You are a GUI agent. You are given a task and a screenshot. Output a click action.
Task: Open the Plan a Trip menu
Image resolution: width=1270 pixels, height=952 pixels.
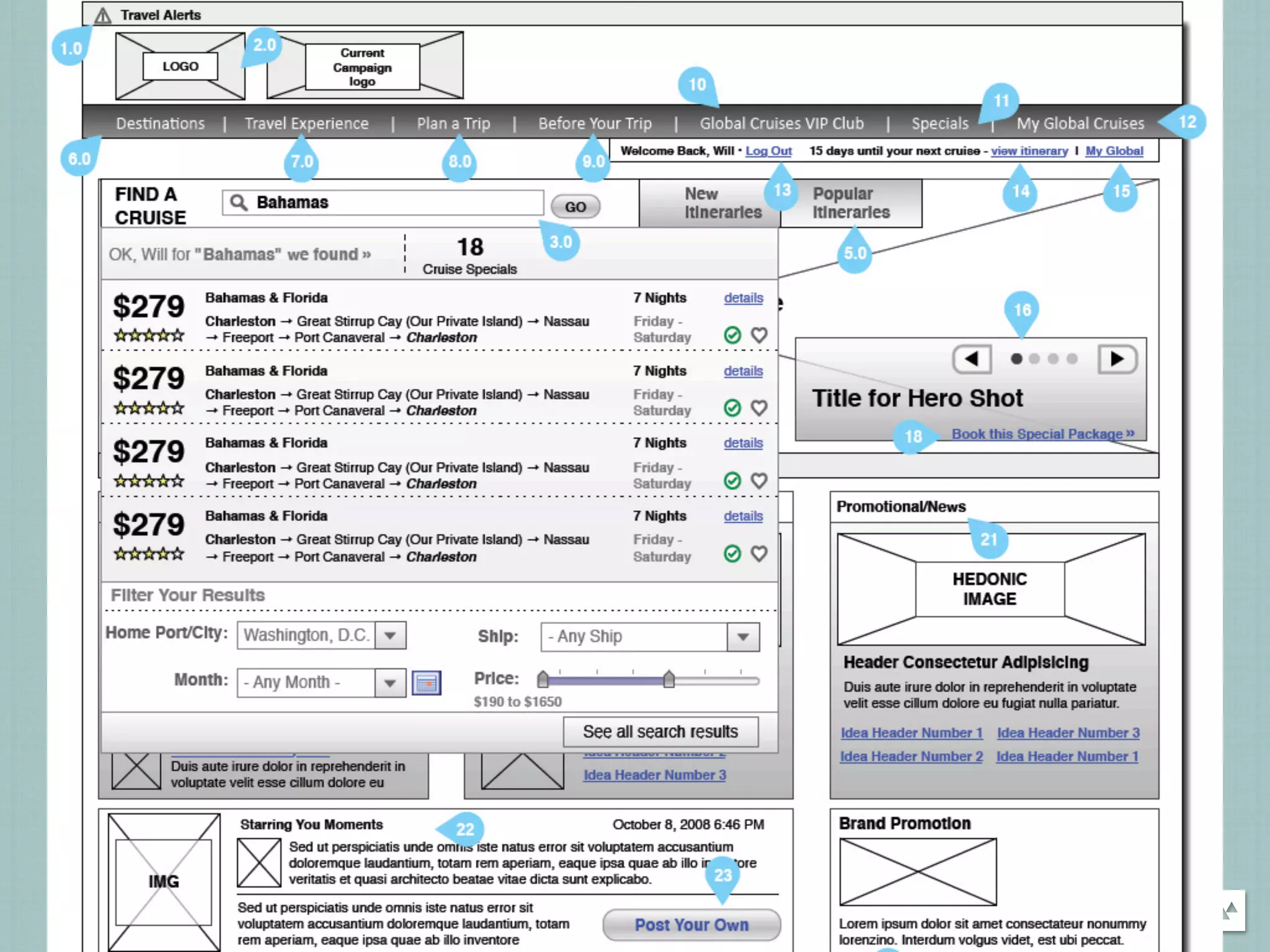453,123
